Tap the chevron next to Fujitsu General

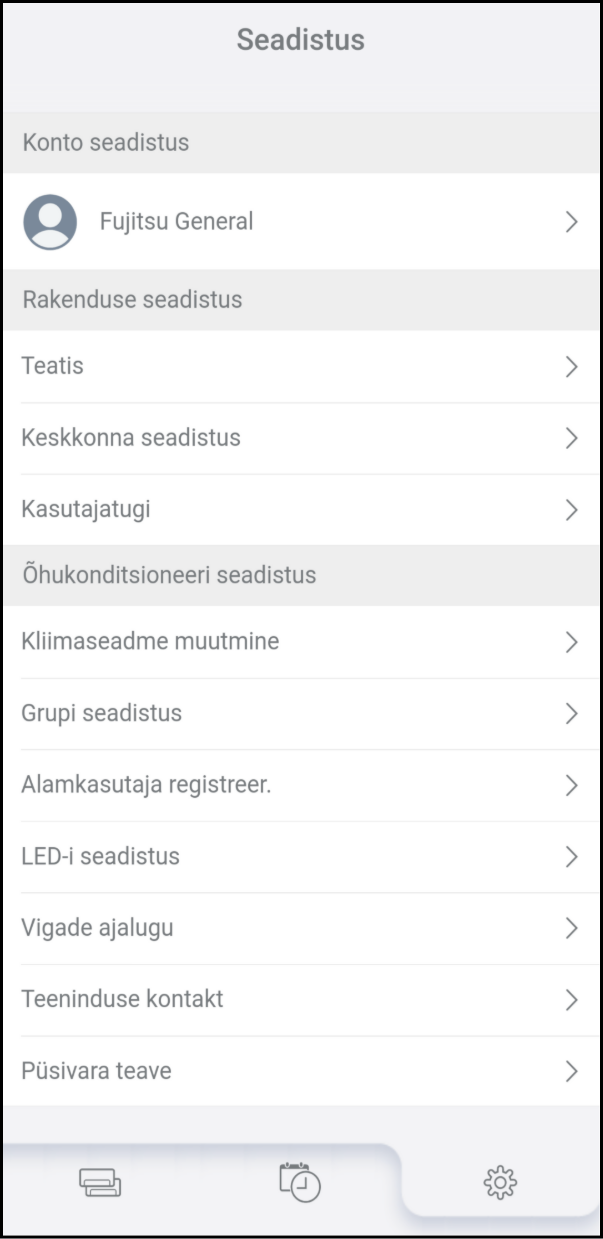[x=571, y=222]
